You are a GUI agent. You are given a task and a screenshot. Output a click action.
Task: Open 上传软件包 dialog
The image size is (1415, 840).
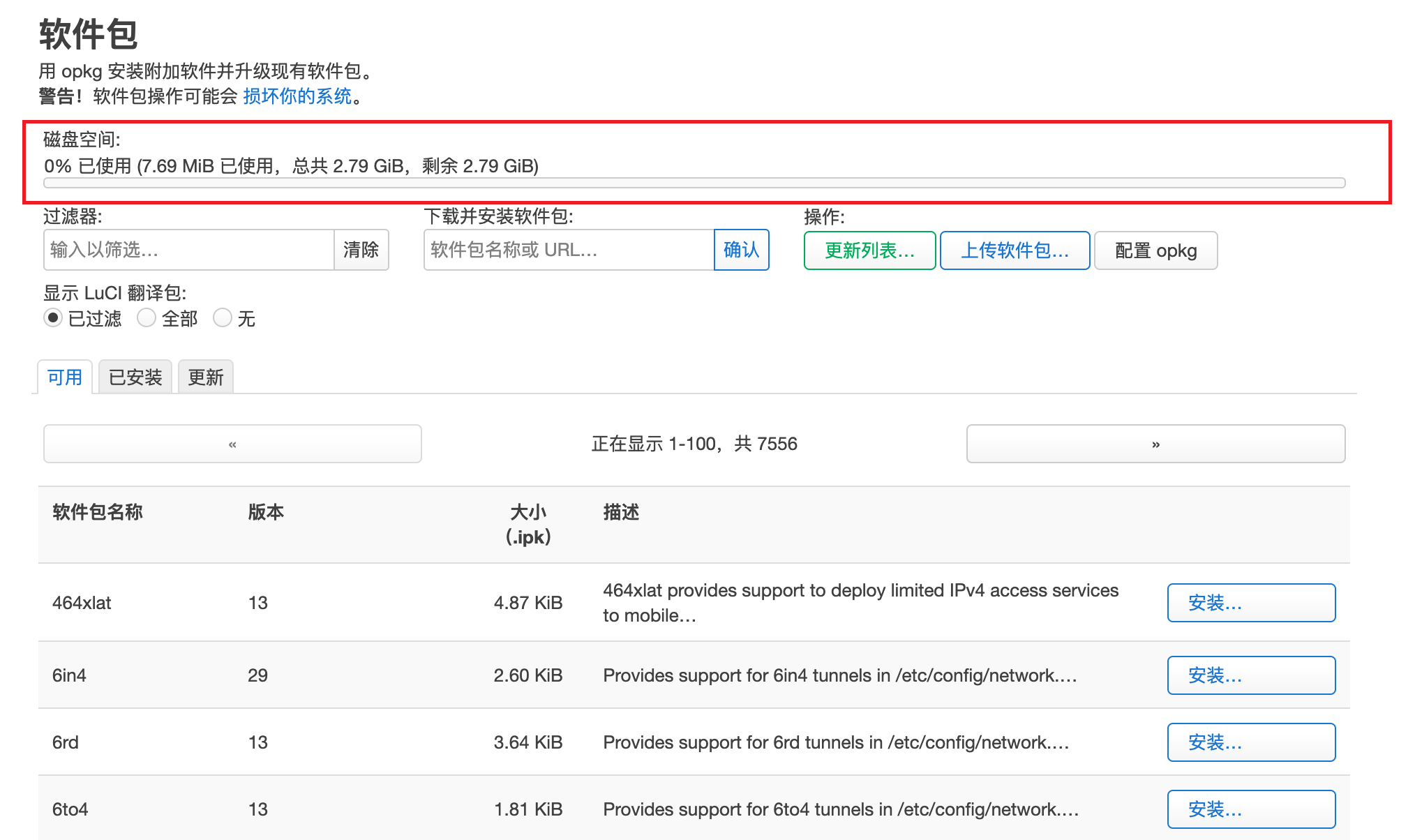click(1015, 250)
